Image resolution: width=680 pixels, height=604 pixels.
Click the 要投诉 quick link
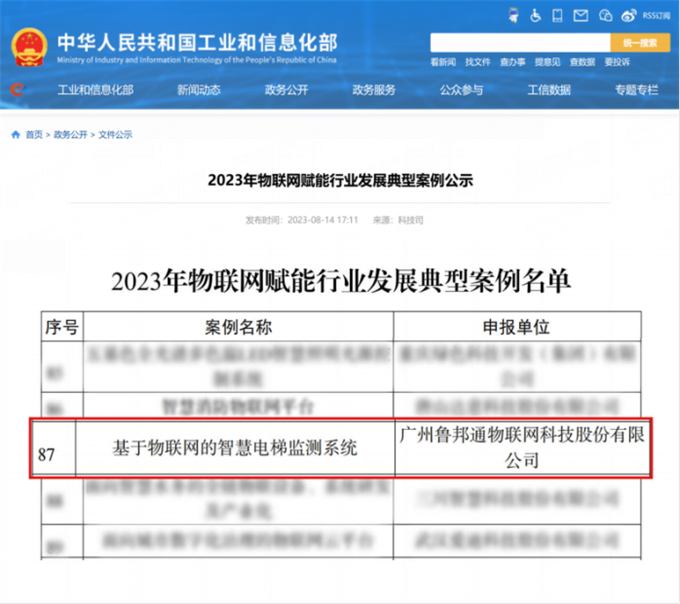coord(617,62)
